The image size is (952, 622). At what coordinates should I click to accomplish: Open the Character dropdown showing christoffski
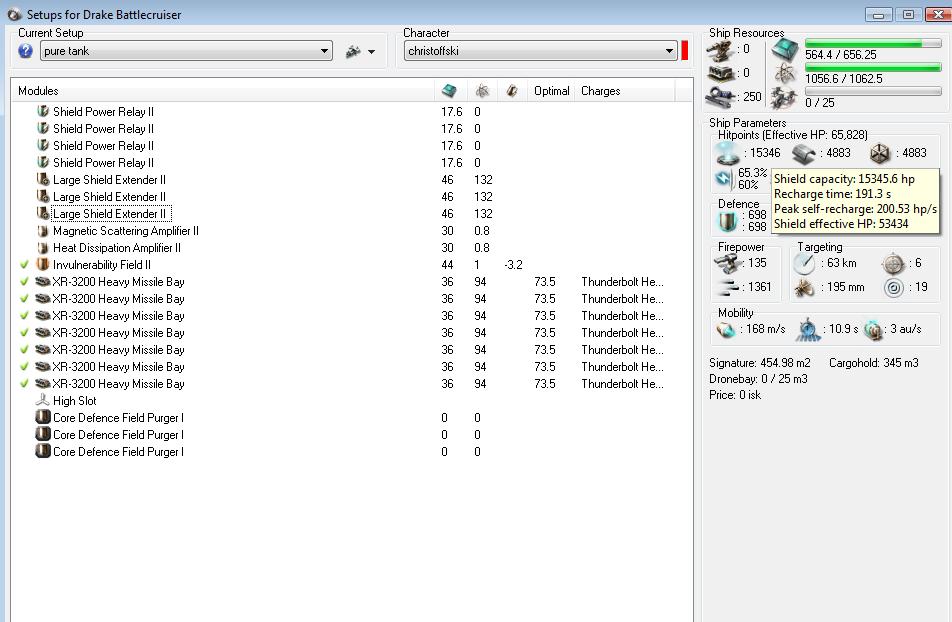[x=540, y=51]
